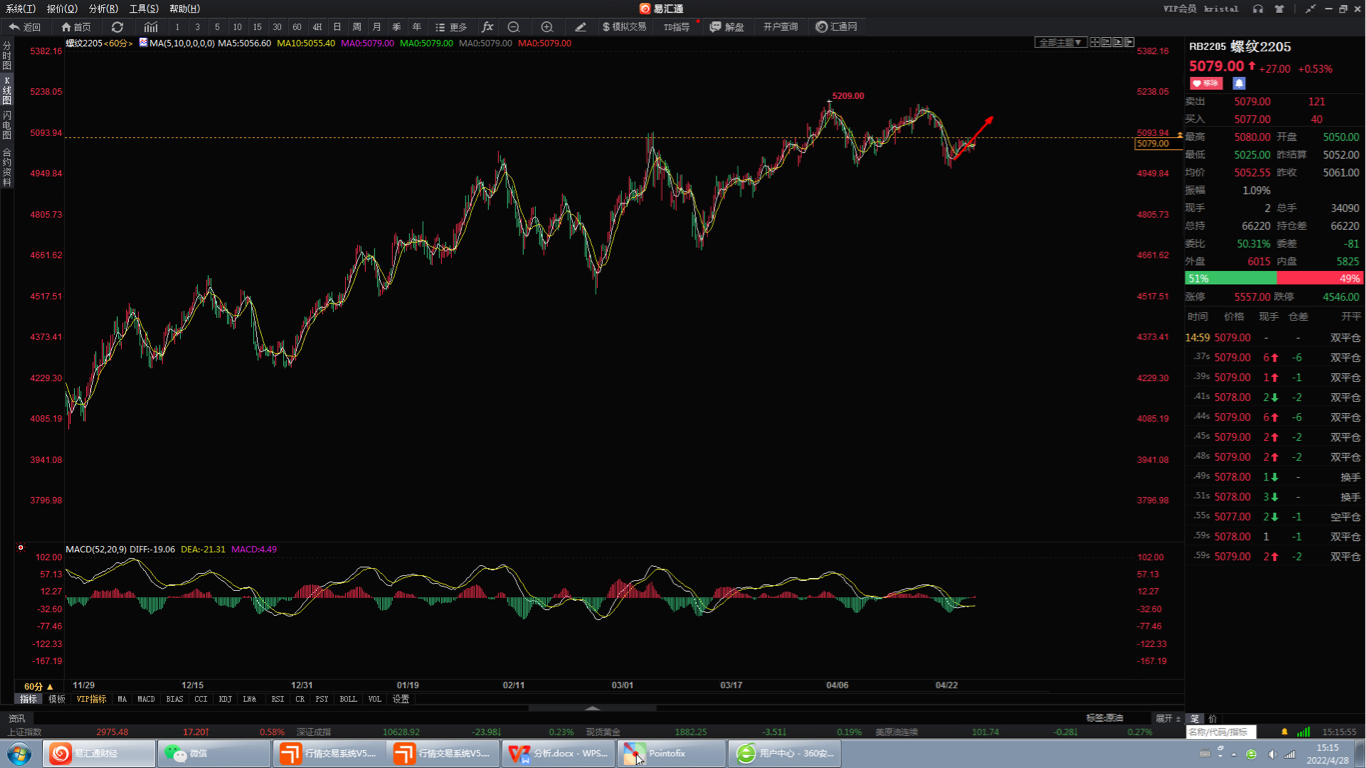1366x768 pixels.
Task: Select the 30-minute period
Action: coord(277,27)
